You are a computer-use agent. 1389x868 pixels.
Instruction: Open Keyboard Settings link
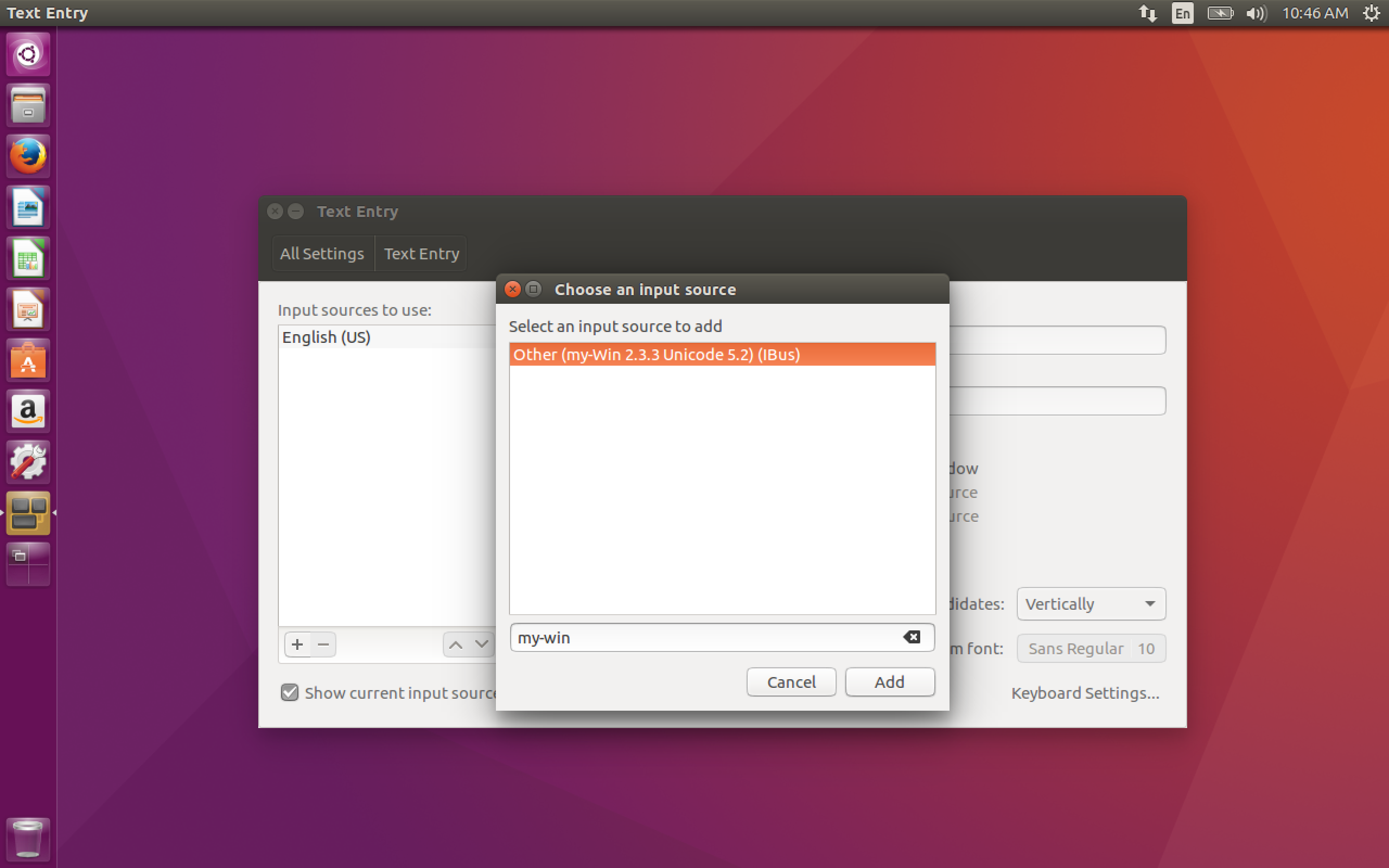(x=1085, y=693)
